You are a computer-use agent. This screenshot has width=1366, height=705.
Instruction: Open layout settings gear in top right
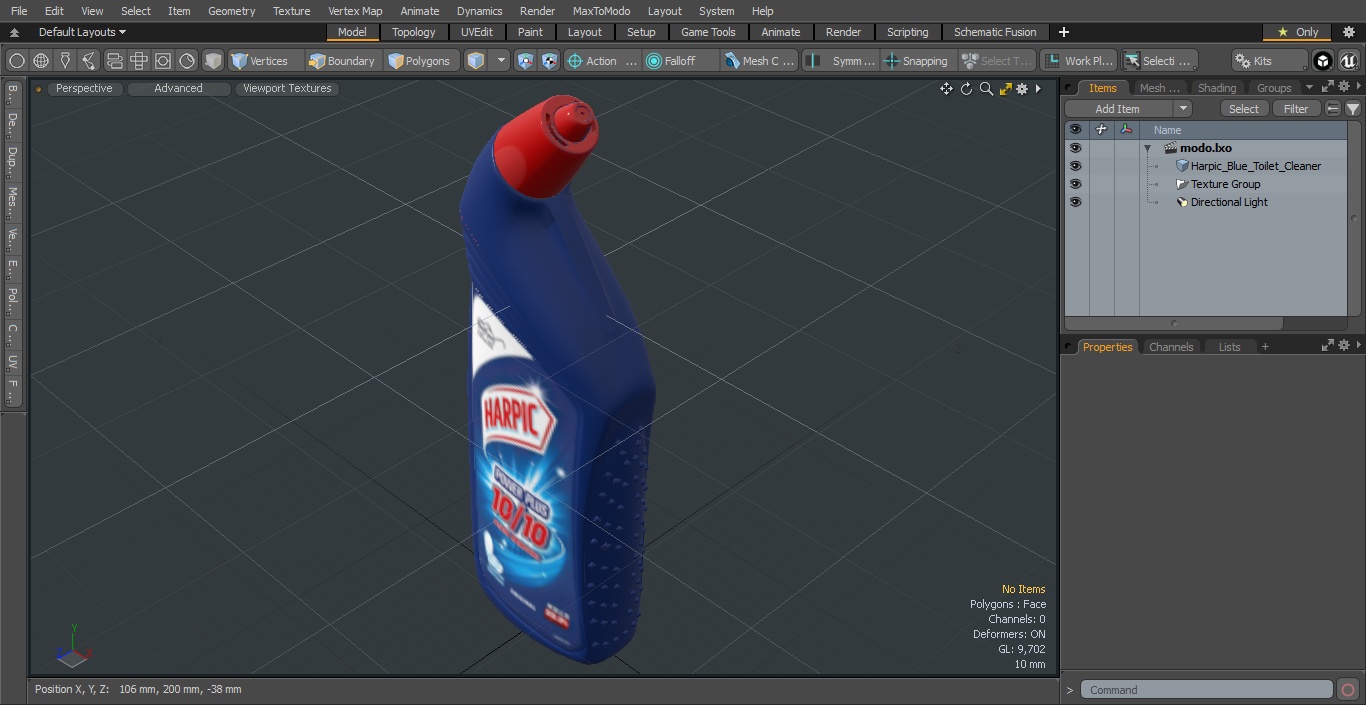(x=1348, y=32)
